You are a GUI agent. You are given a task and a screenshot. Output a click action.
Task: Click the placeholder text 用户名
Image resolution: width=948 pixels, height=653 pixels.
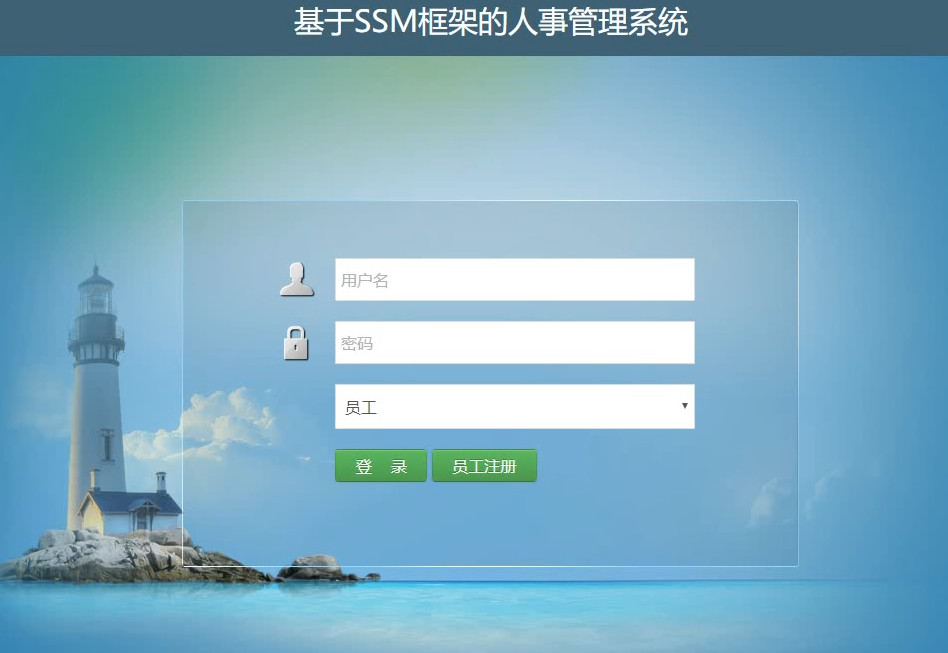365,281
